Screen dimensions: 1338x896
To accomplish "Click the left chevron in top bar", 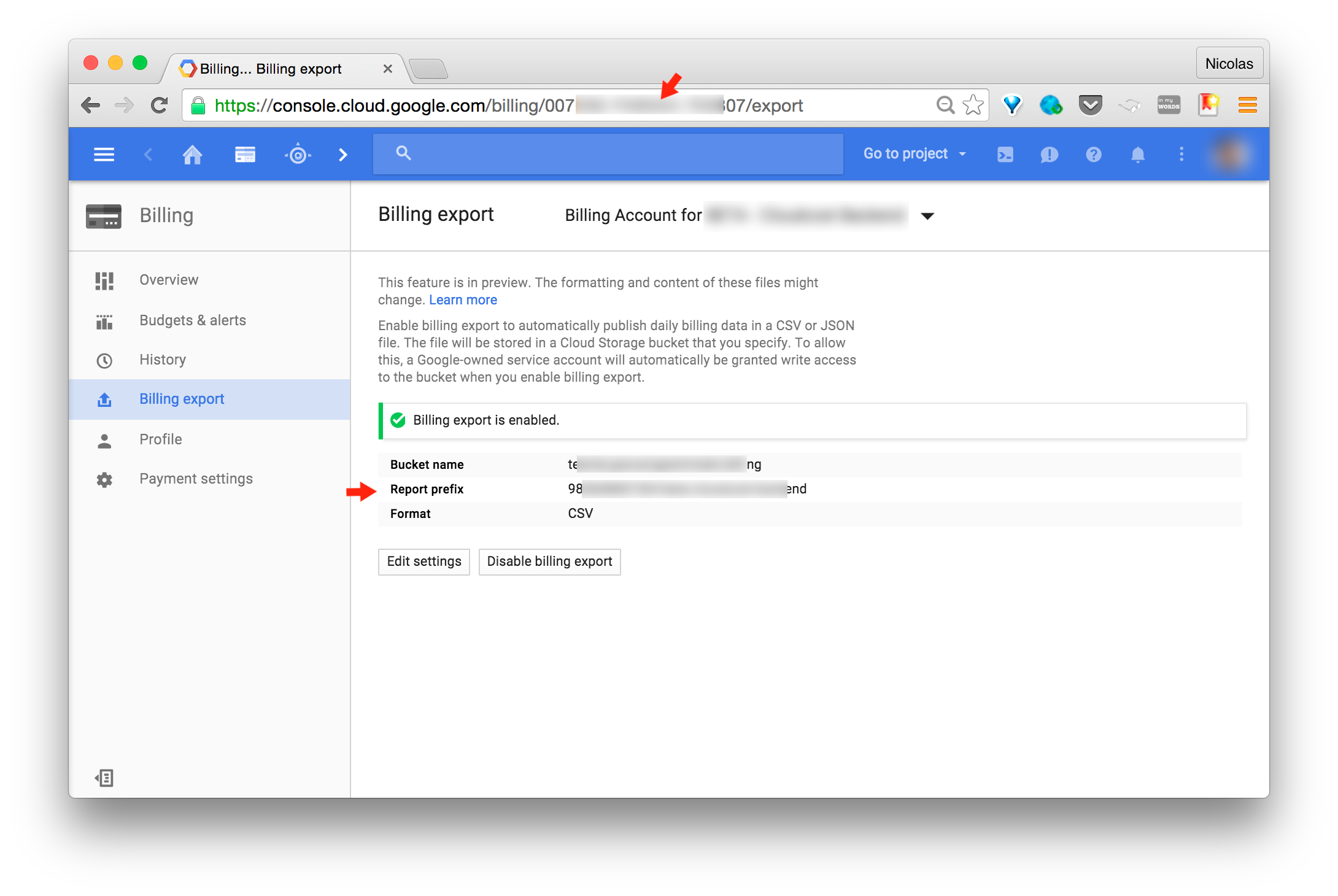I will [148, 154].
